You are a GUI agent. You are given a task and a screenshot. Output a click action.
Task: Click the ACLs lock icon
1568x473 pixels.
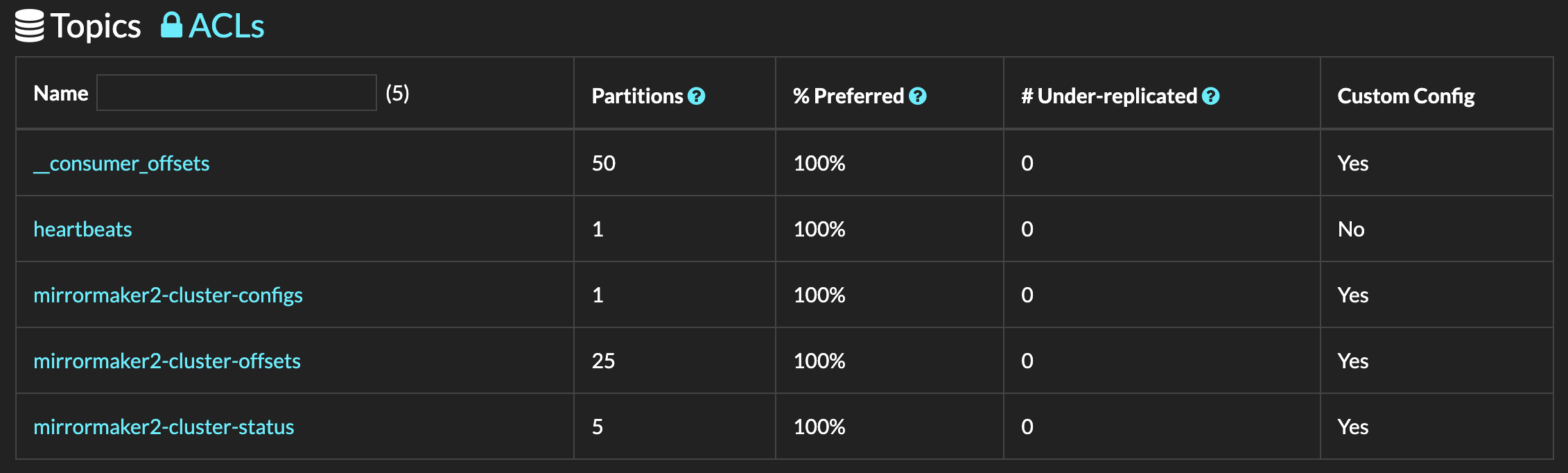tap(171, 25)
